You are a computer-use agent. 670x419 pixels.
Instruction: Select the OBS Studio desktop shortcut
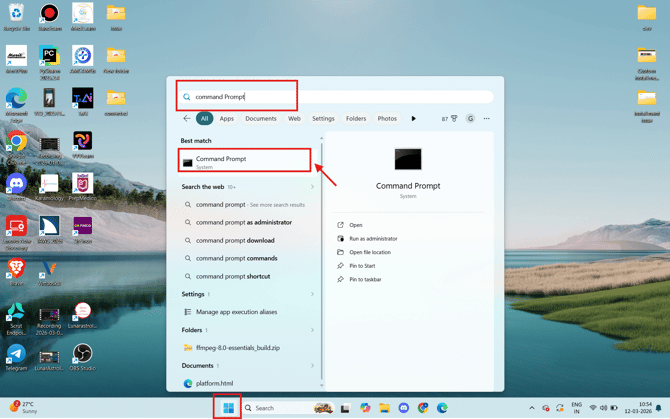coord(82,357)
